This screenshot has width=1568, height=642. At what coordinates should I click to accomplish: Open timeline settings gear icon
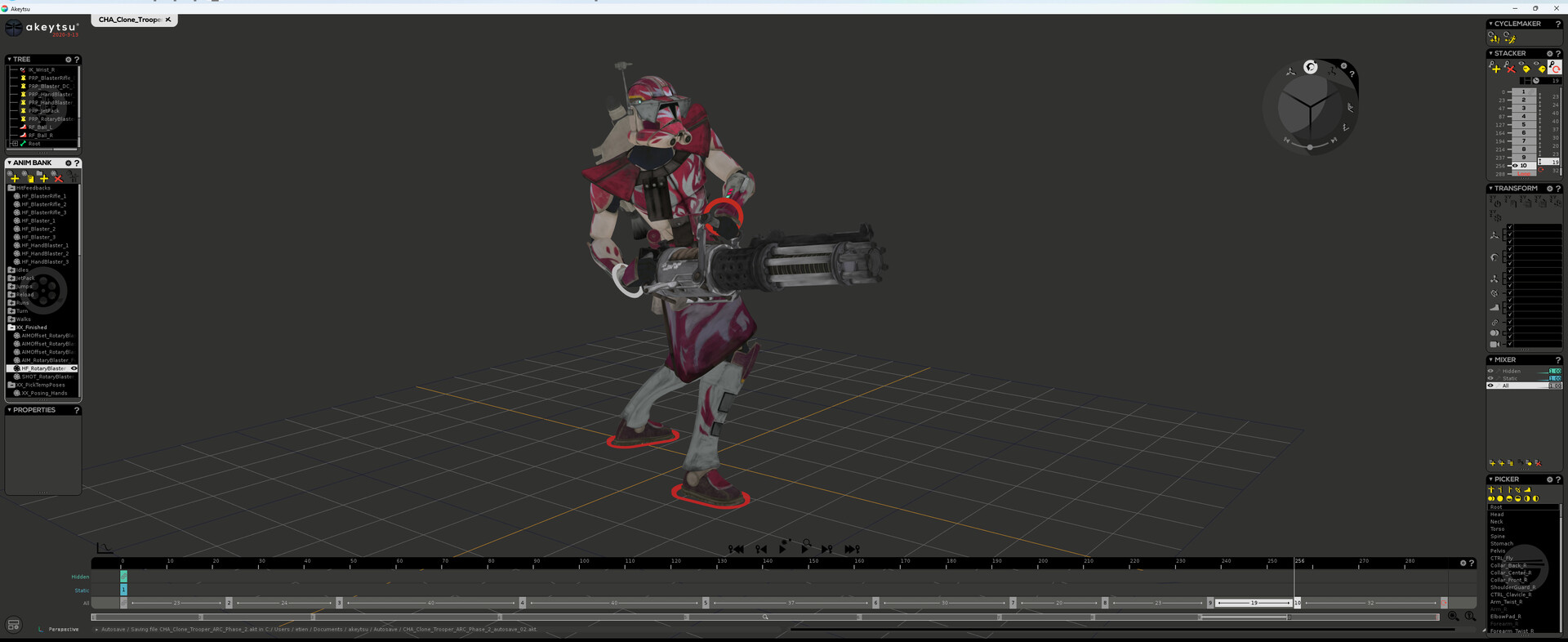point(1463,563)
